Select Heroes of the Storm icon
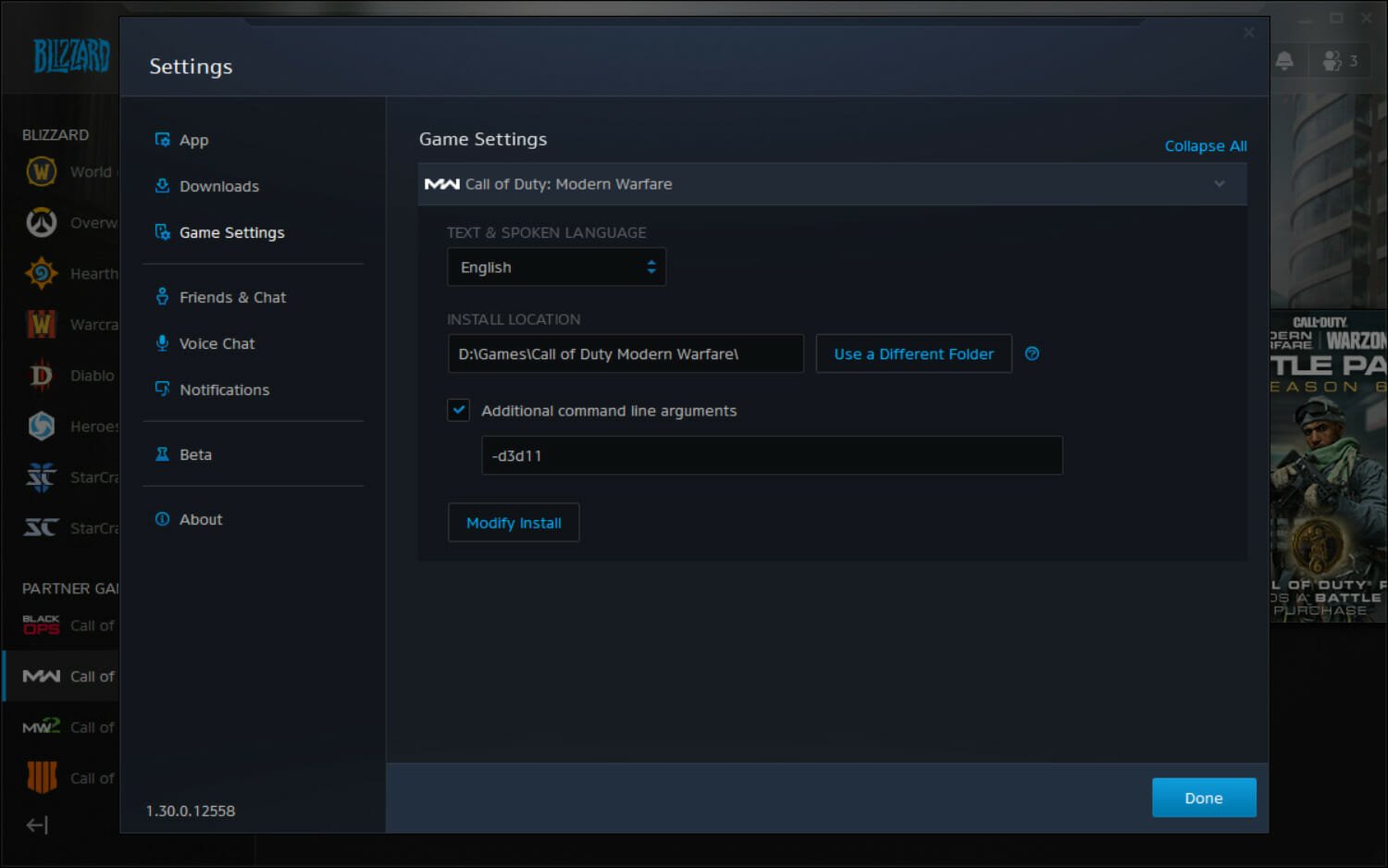Viewport: 1388px width, 868px height. [x=41, y=426]
